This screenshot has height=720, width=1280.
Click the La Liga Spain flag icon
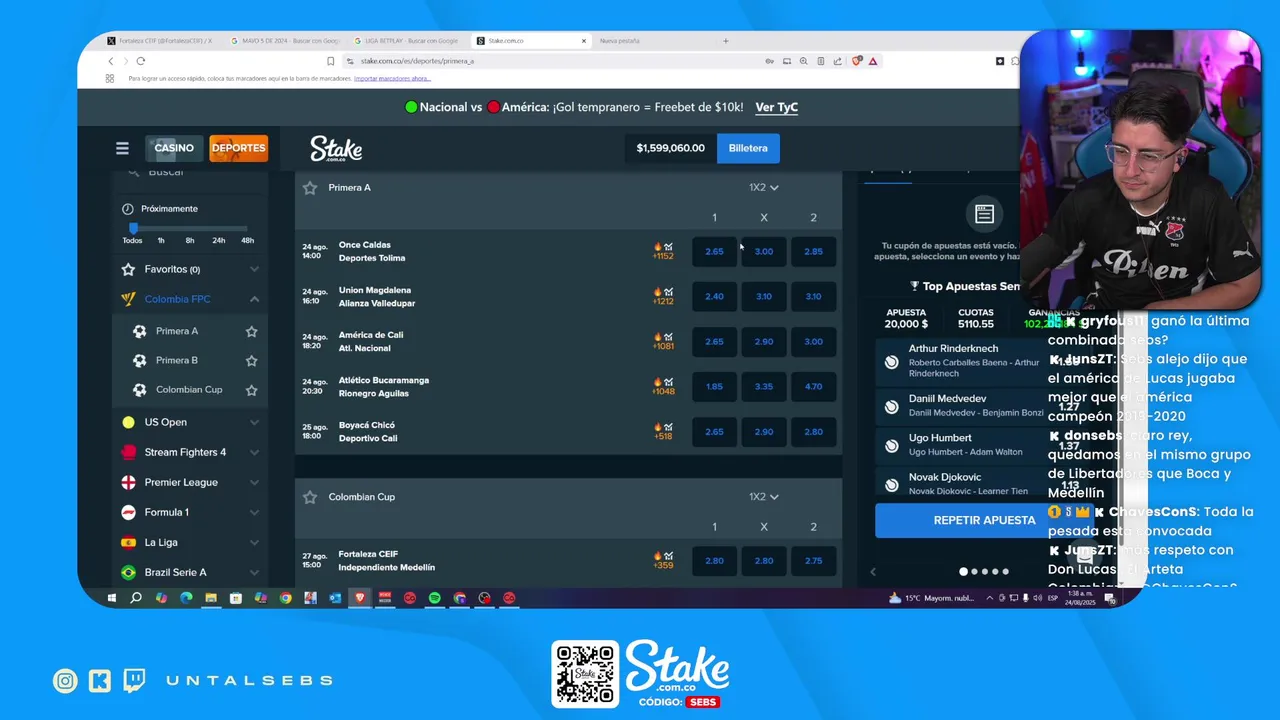coord(128,542)
